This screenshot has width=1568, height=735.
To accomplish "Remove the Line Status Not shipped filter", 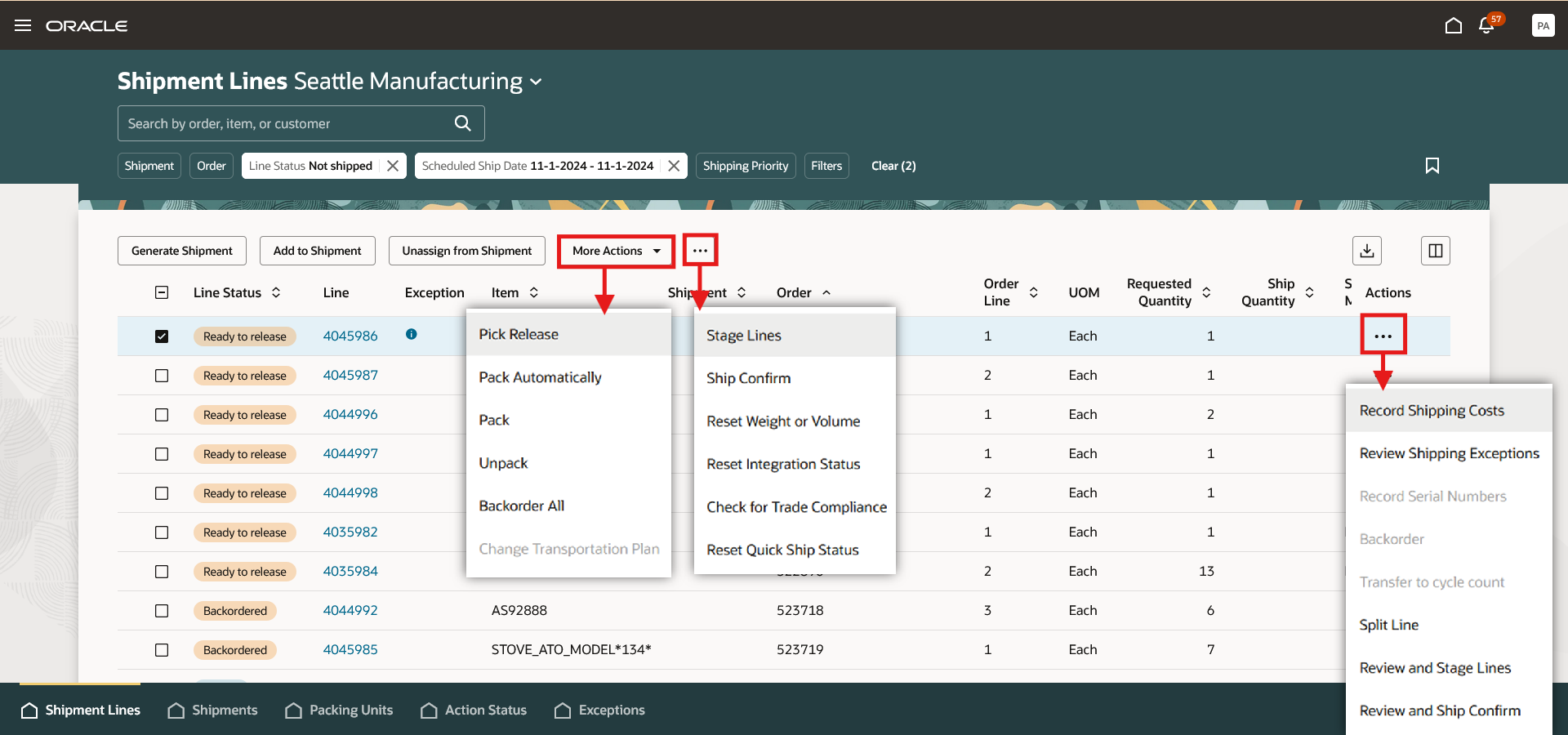I will click(x=393, y=166).
